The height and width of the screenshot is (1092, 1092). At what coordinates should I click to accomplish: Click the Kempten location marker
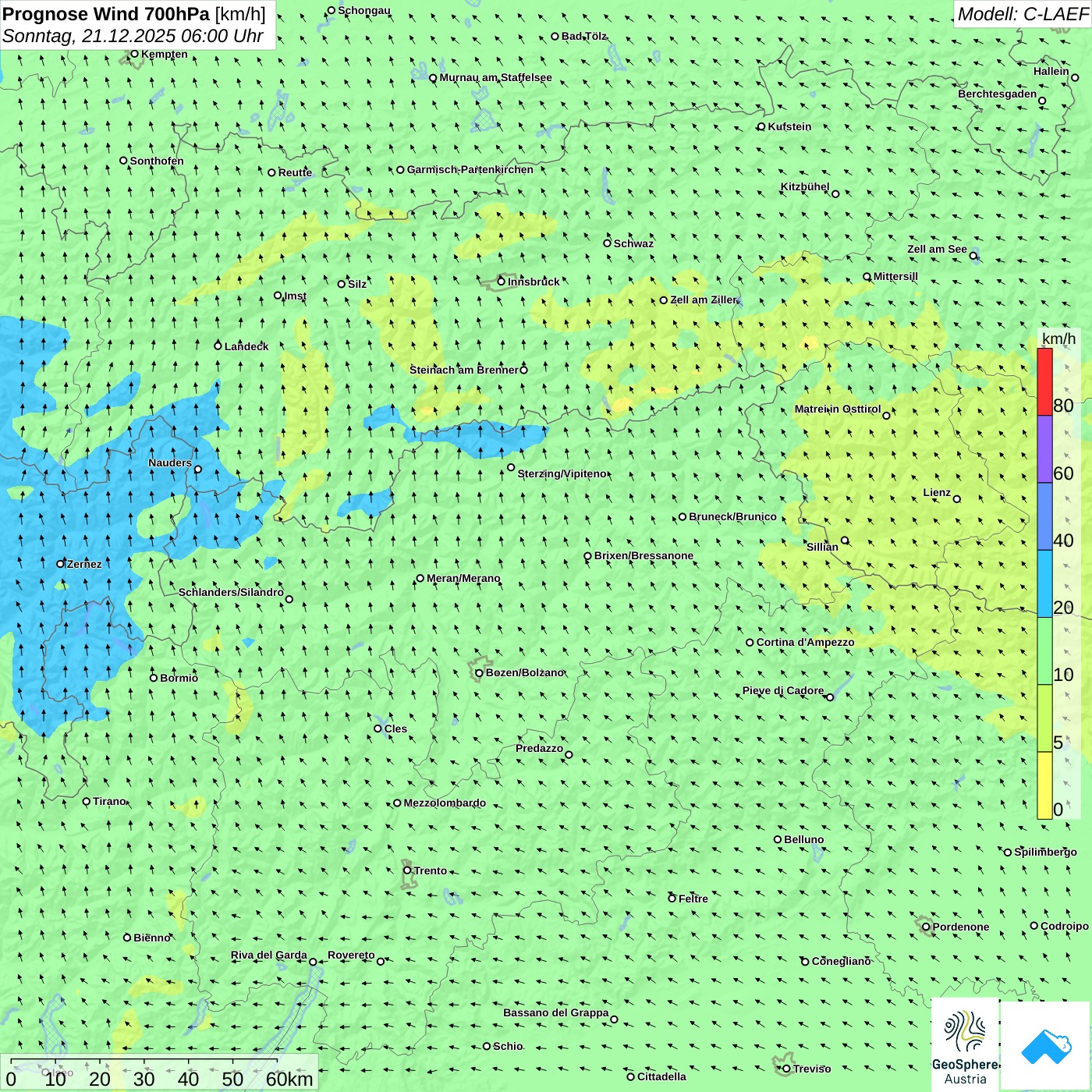pos(134,54)
